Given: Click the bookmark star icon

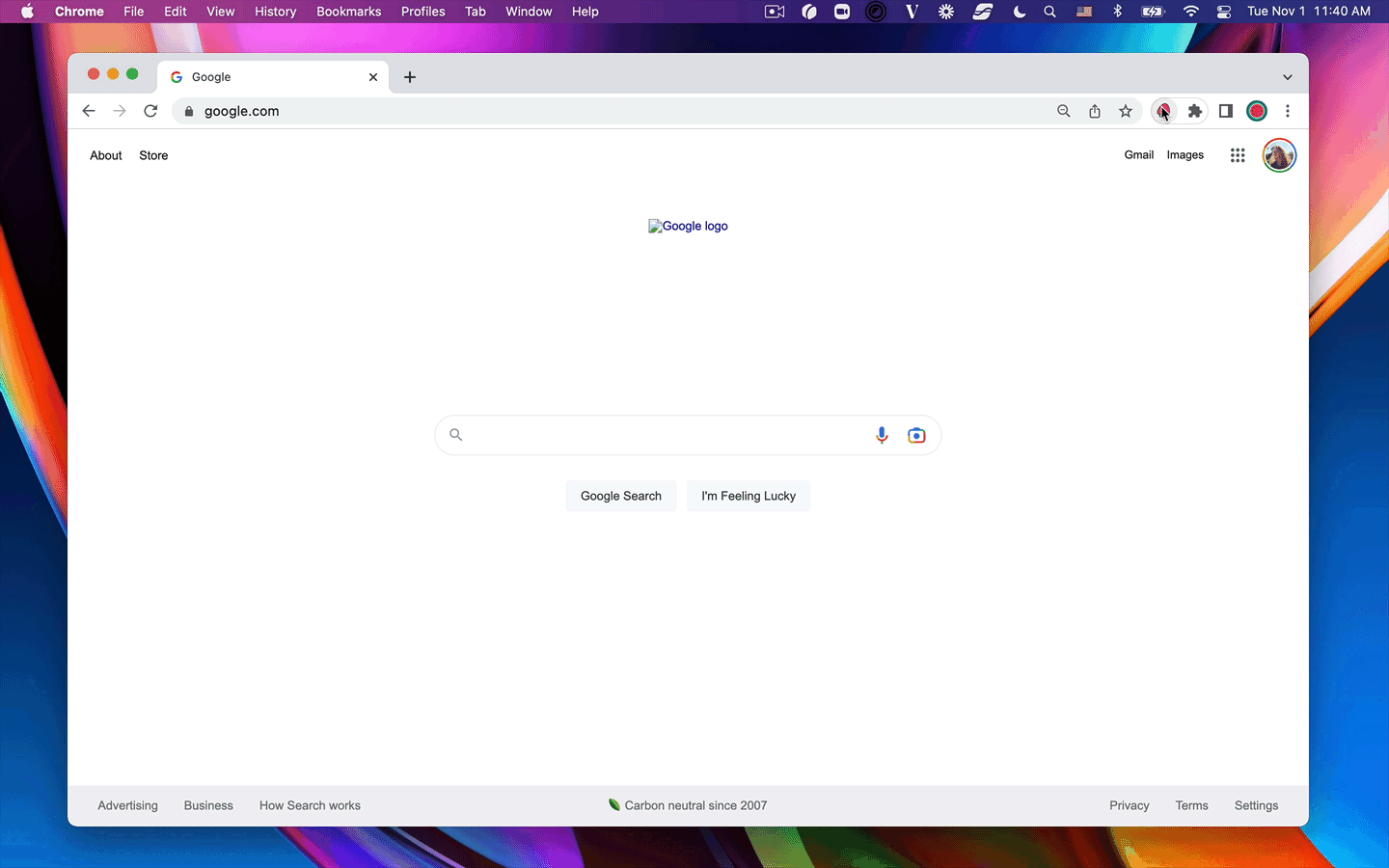Looking at the screenshot, I should pyautogui.click(x=1126, y=111).
